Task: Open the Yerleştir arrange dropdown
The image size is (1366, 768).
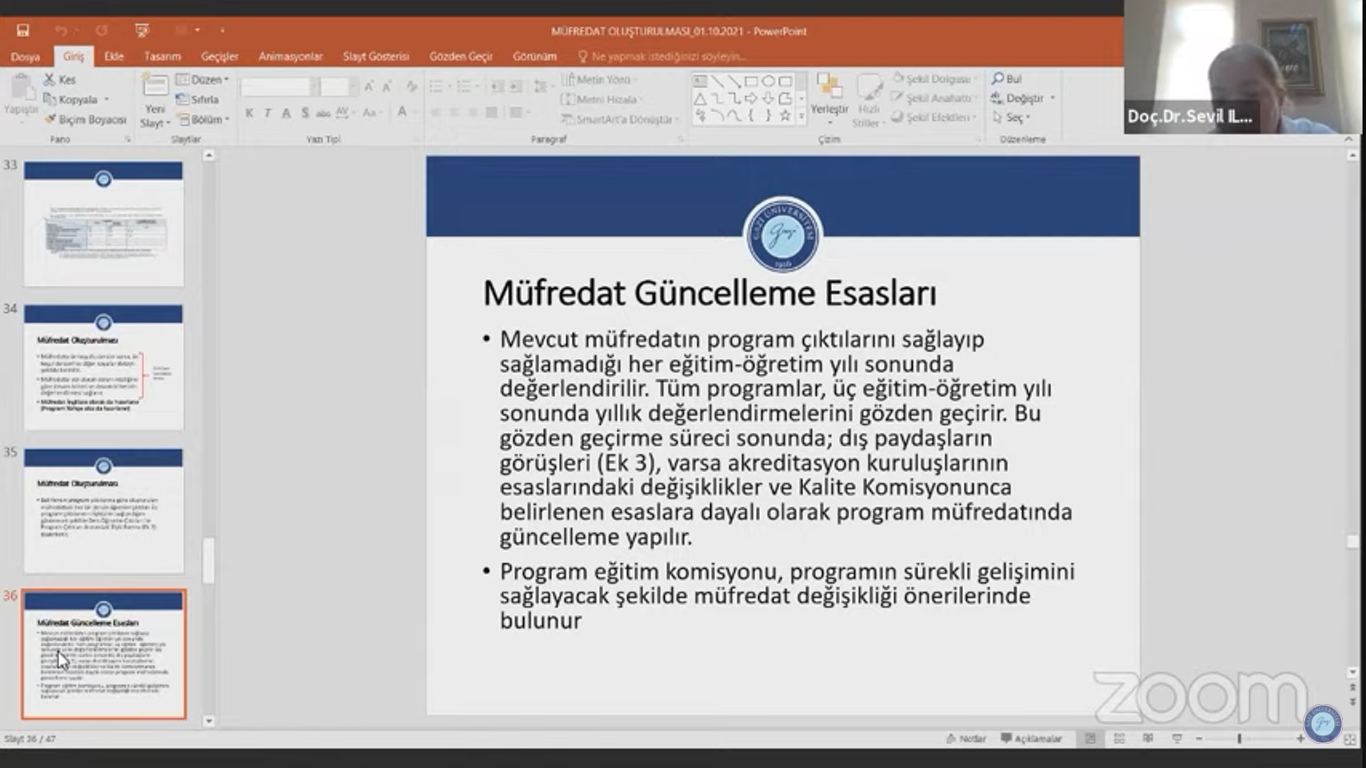Action: (x=829, y=100)
